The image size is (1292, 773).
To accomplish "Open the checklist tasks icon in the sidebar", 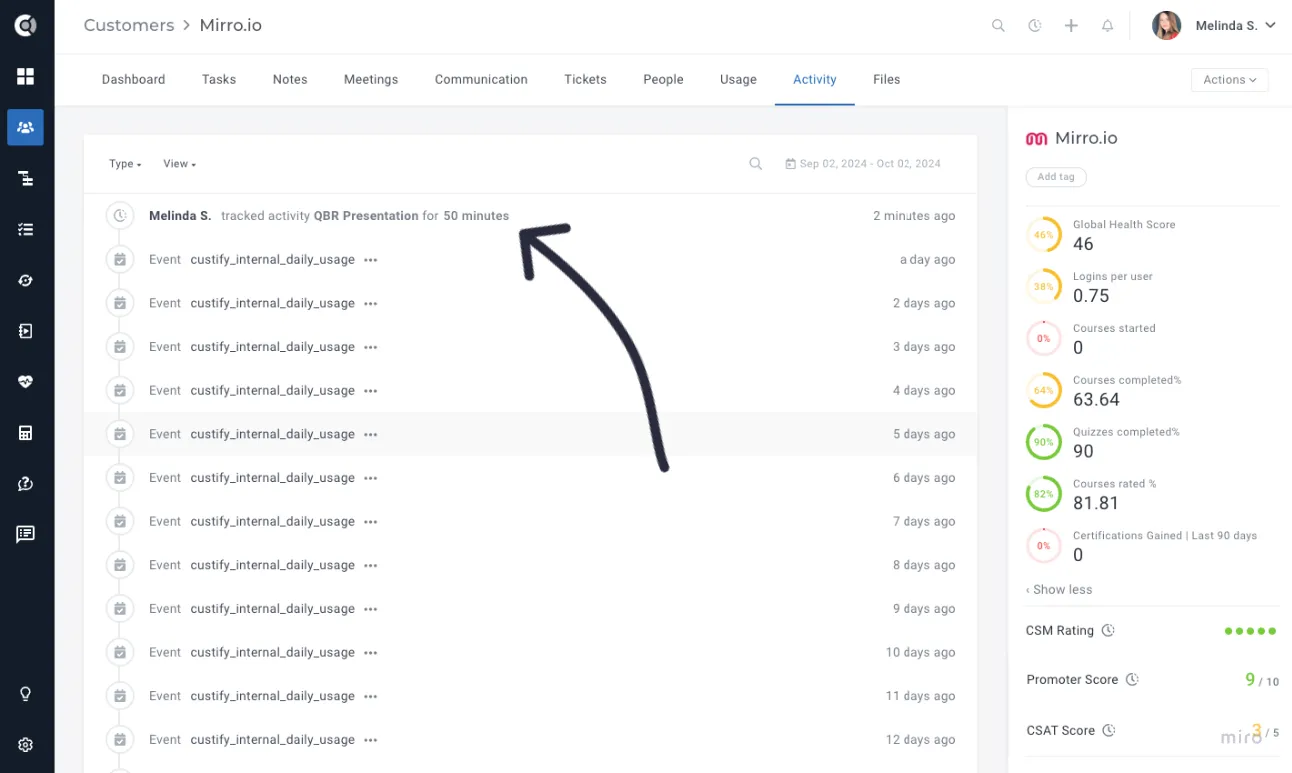I will coord(25,229).
